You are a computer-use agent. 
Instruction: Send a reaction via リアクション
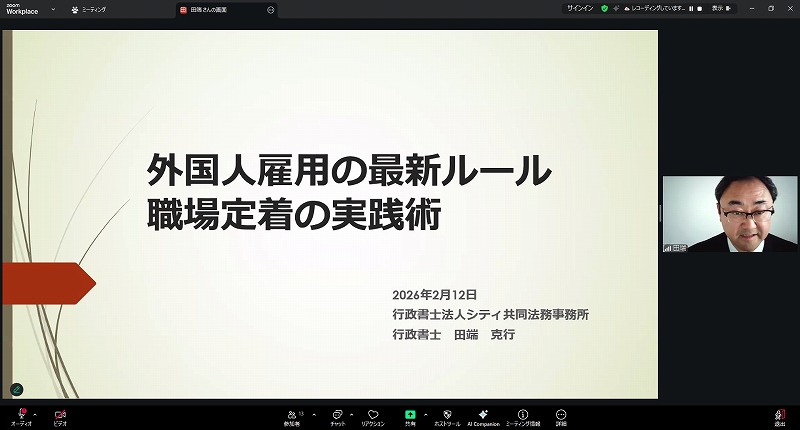[372, 415]
